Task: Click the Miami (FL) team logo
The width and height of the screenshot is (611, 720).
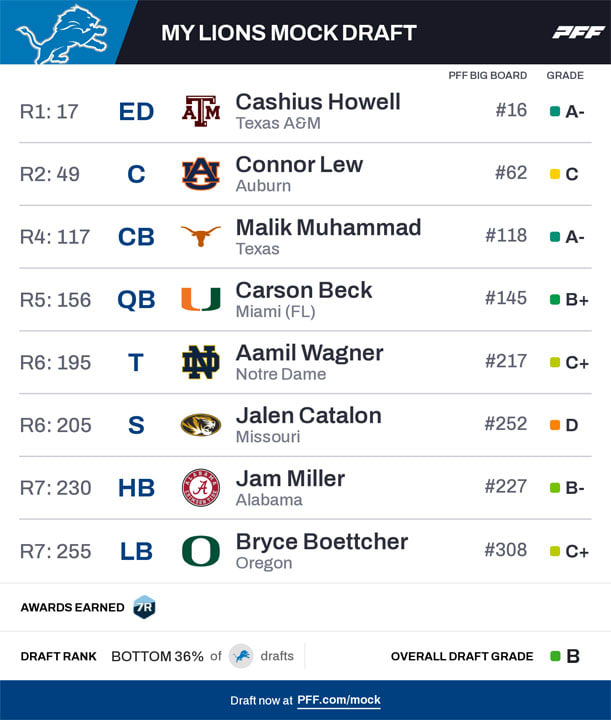Action: (x=201, y=299)
